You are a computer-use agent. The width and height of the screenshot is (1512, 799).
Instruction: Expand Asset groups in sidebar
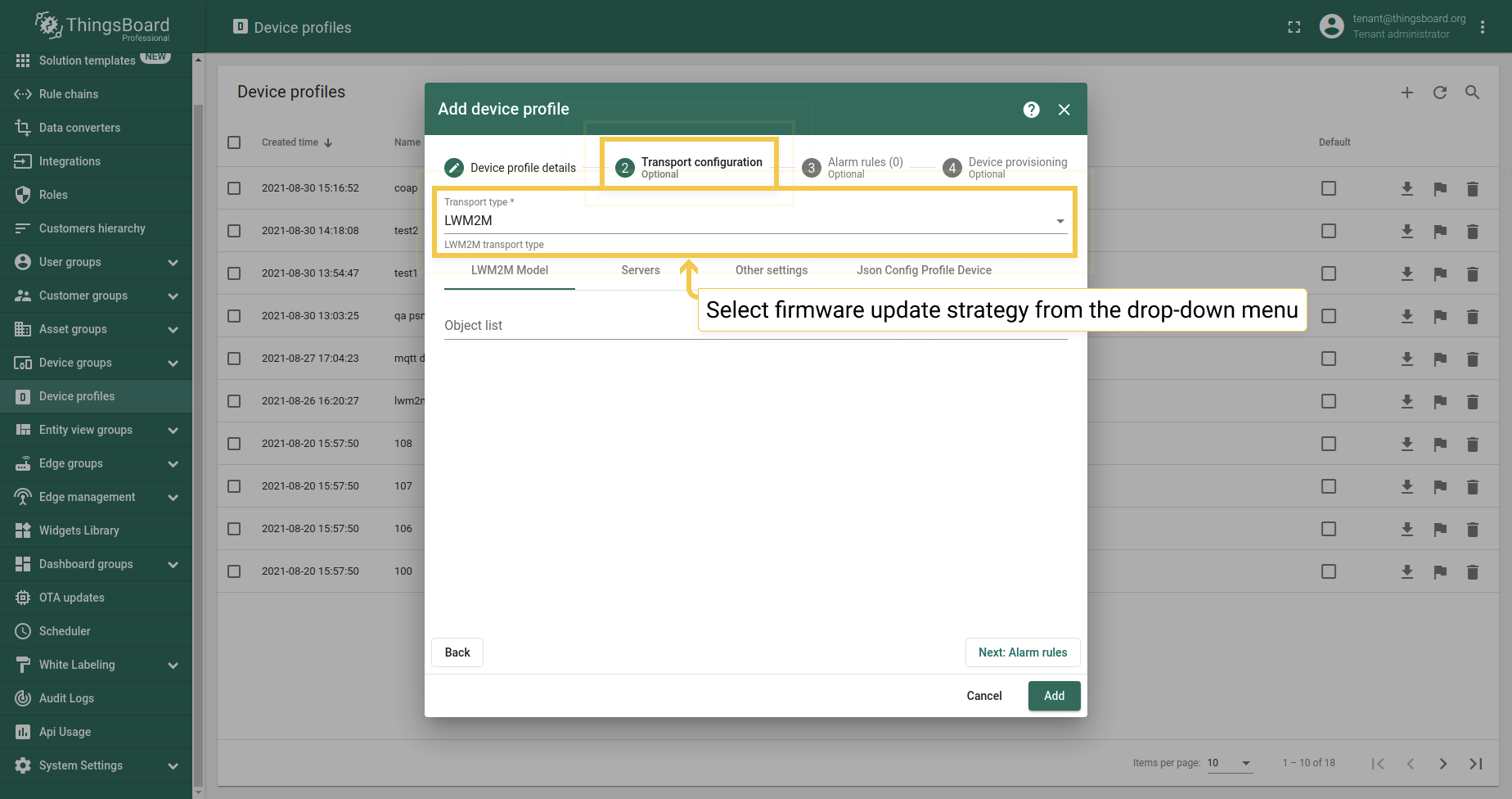pos(173,329)
